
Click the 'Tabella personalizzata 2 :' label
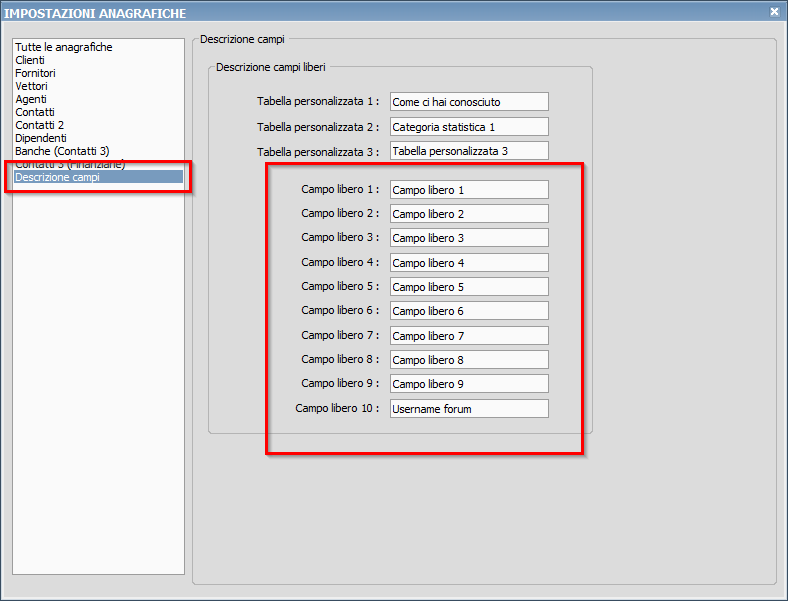318,127
